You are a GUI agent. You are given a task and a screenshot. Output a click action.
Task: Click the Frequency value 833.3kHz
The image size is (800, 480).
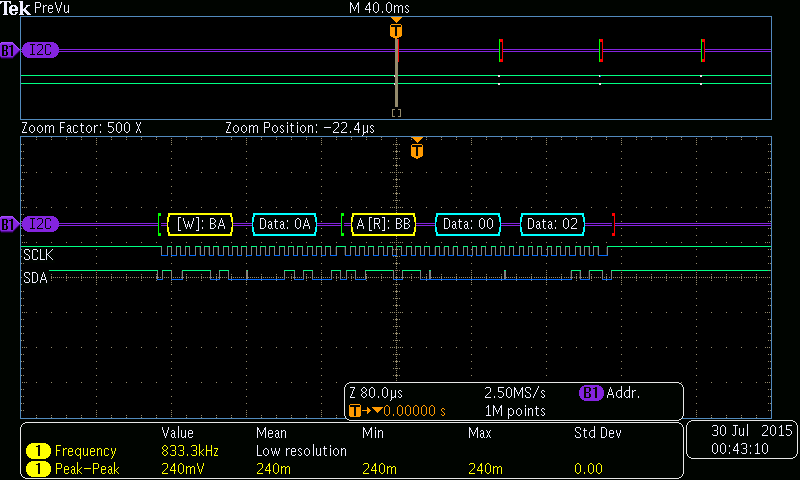pos(190,451)
